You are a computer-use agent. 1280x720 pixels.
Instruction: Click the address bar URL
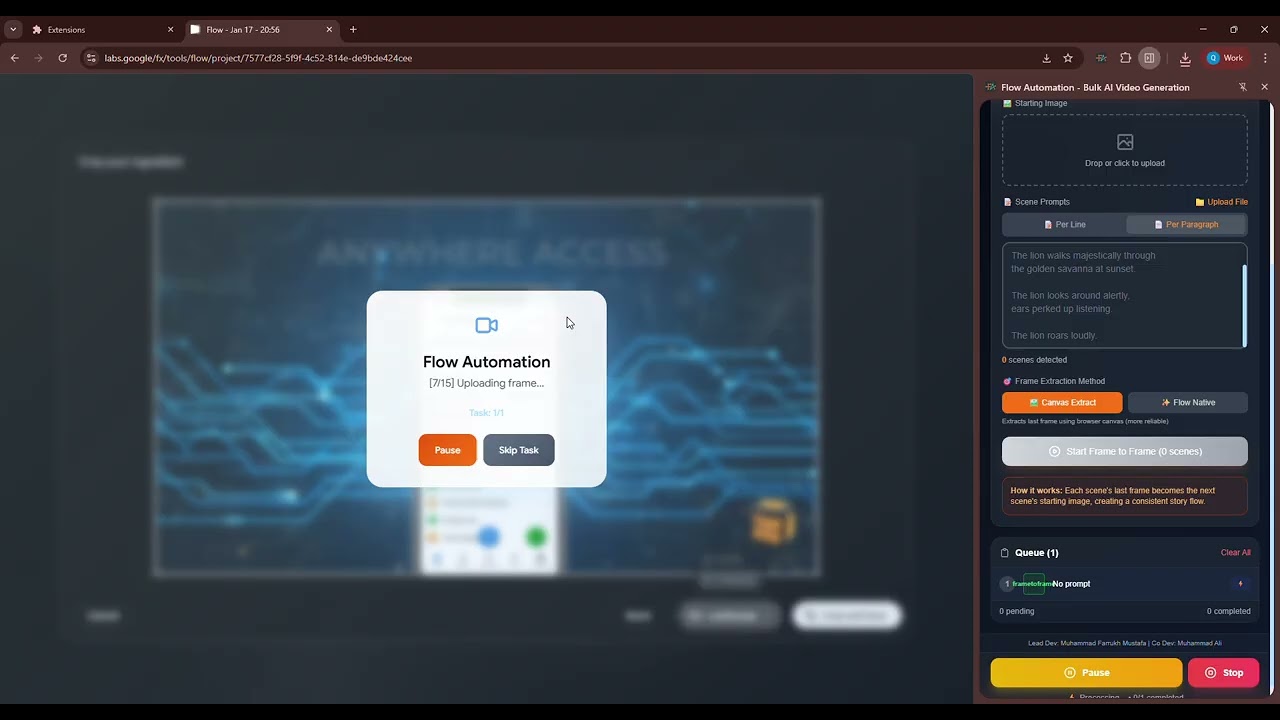pos(258,58)
